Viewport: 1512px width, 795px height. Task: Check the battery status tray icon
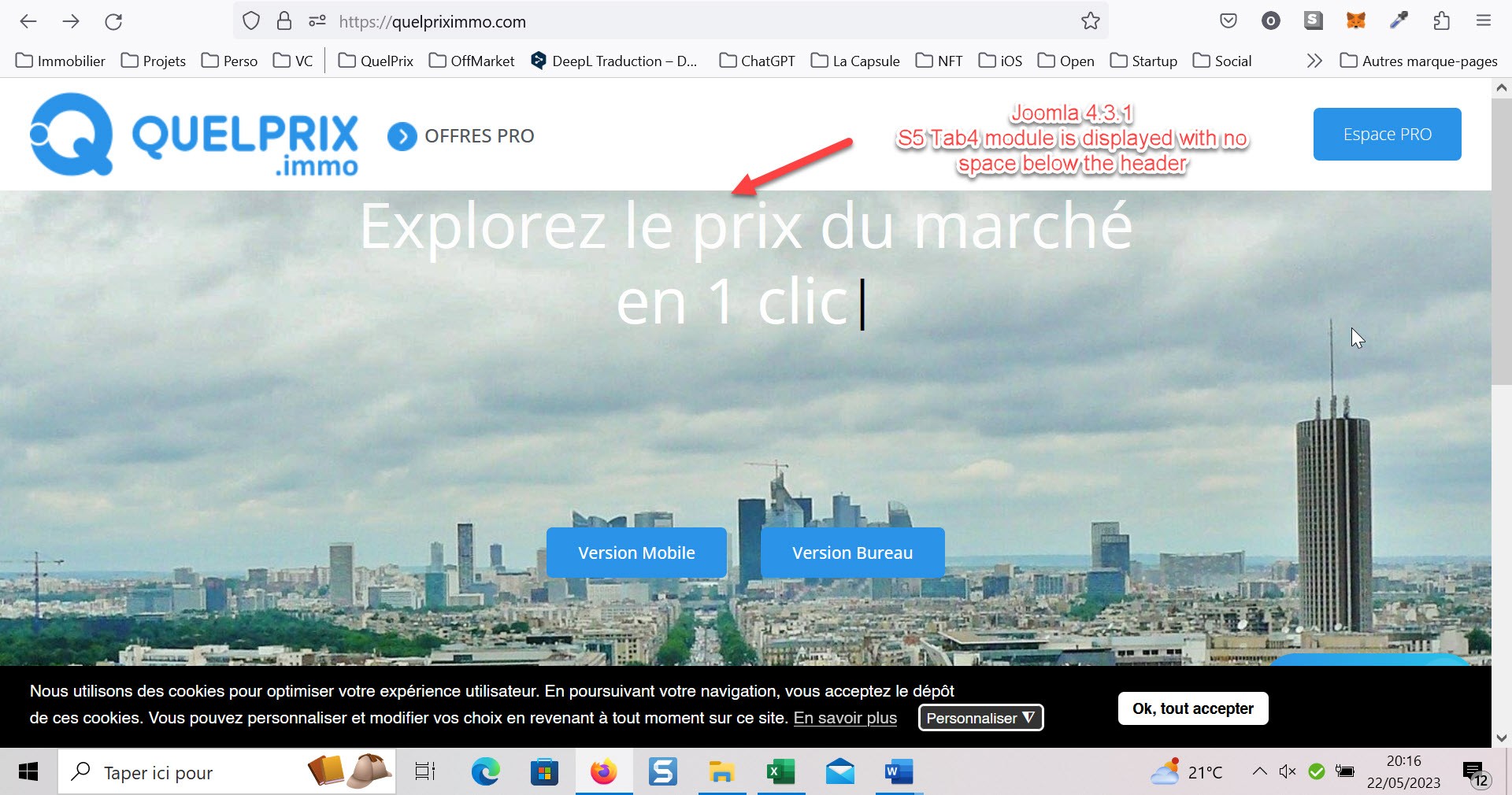[1344, 771]
